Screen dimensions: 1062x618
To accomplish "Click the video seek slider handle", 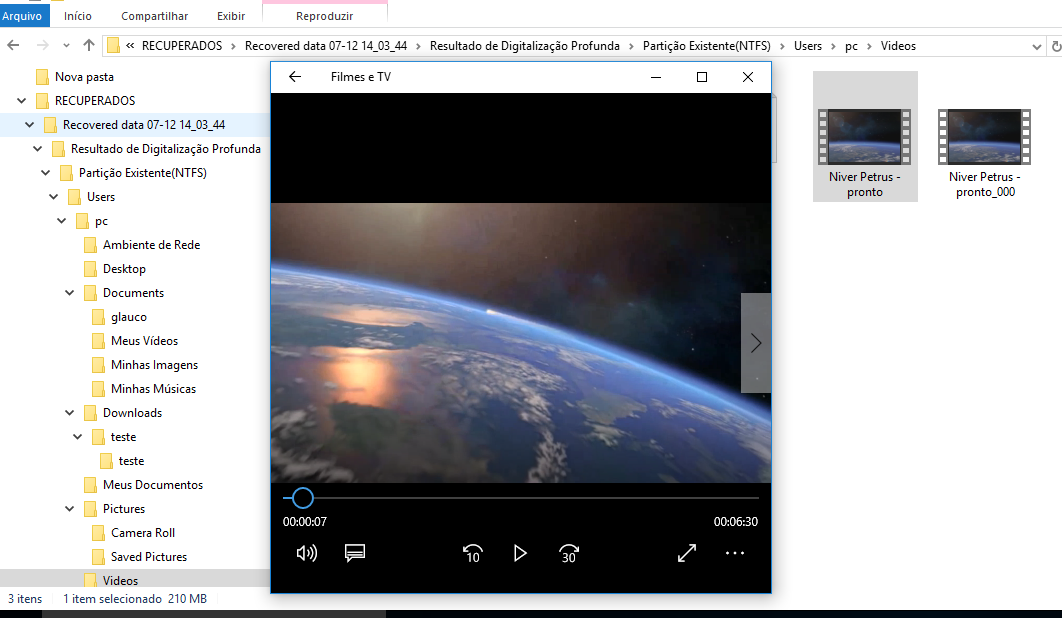I will coord(303,498).
